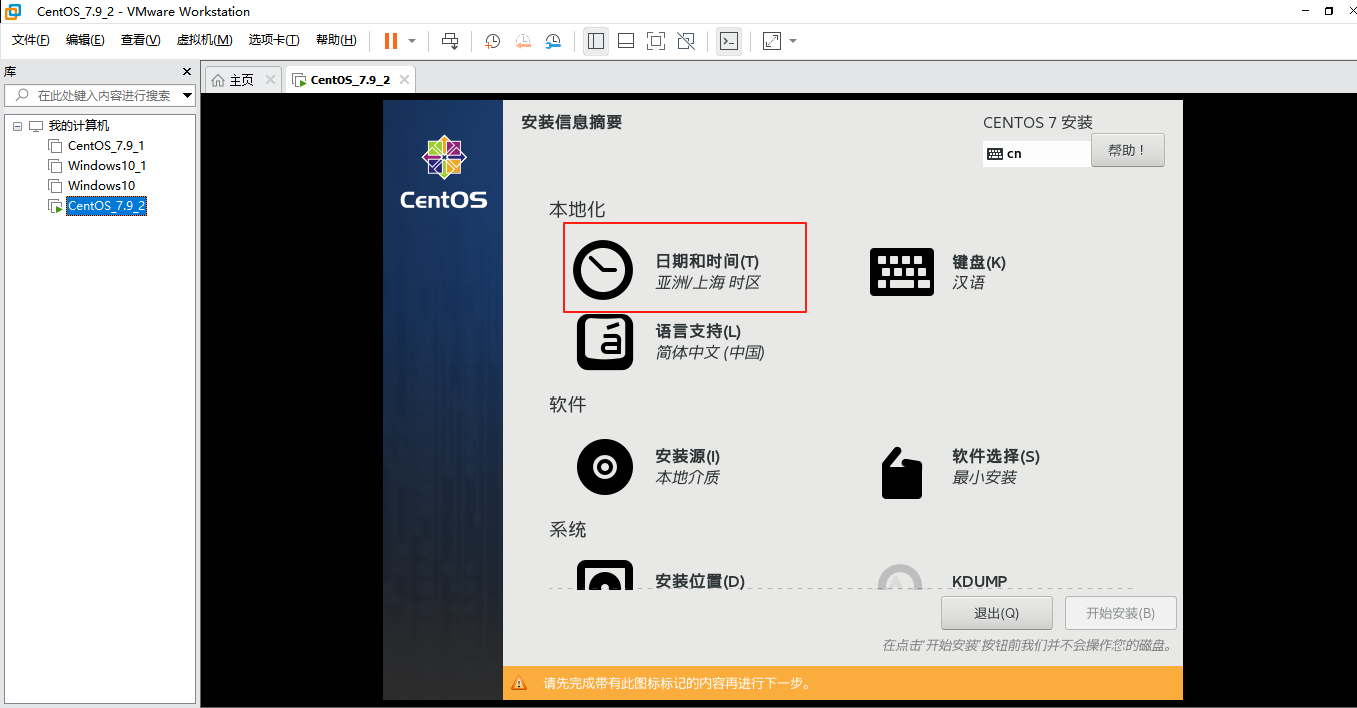
Task: Open the 帮助(H) menu
Action: [336, 40]
